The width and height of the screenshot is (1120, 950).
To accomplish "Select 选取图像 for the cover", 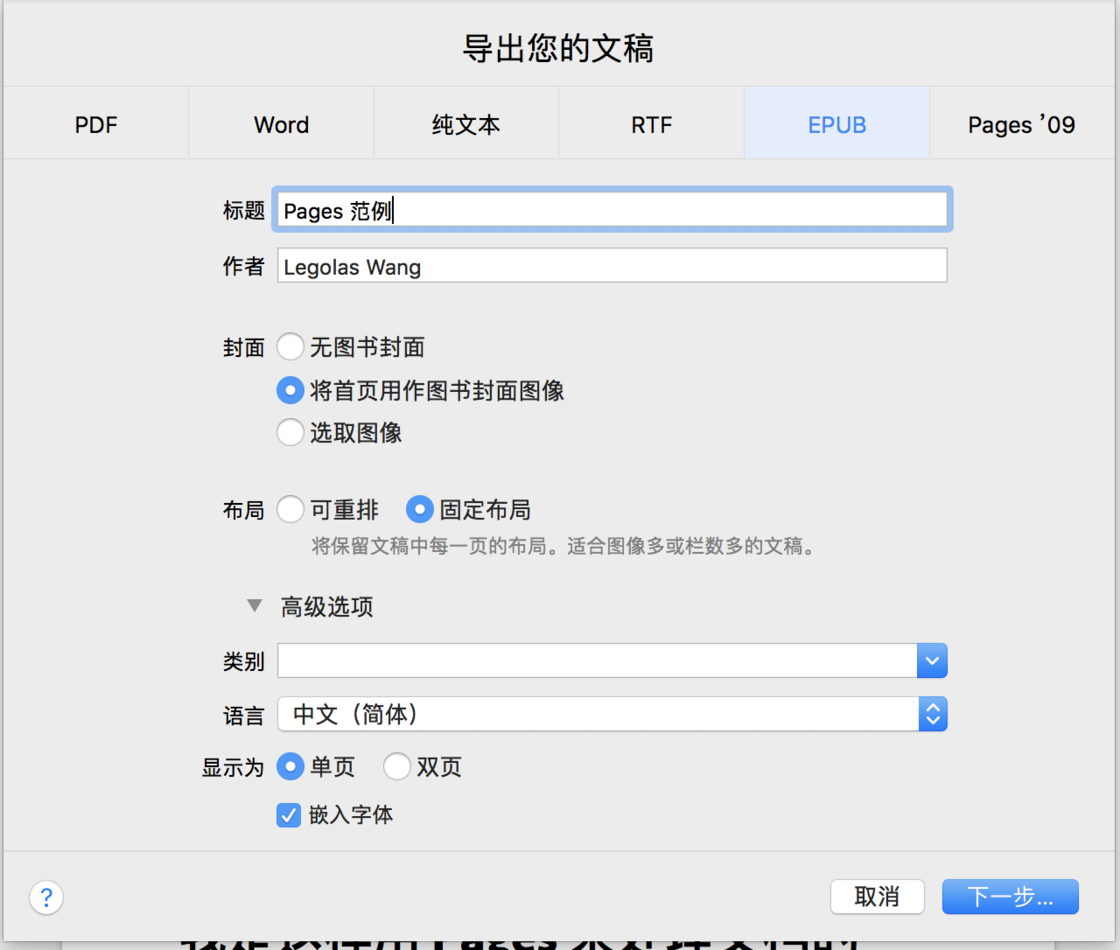I will pyautogui.click(x=290, y=433).
